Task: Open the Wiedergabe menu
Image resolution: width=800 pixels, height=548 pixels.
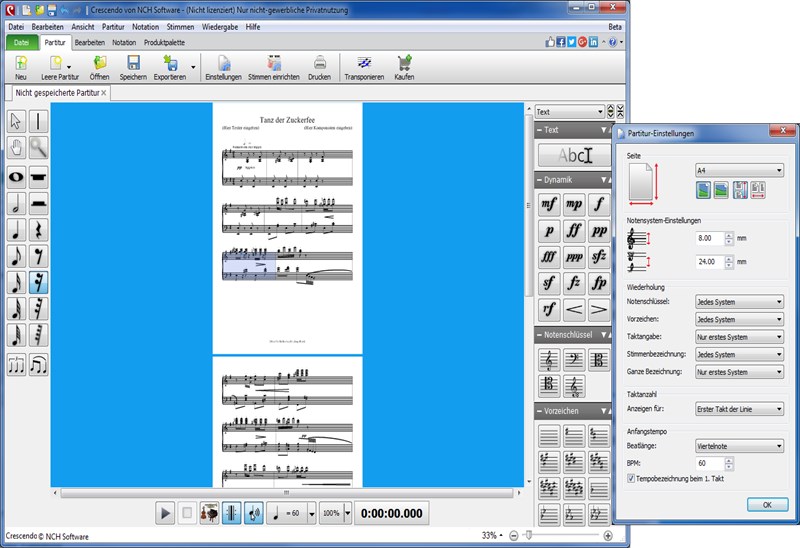Action: tap(220, 27)
